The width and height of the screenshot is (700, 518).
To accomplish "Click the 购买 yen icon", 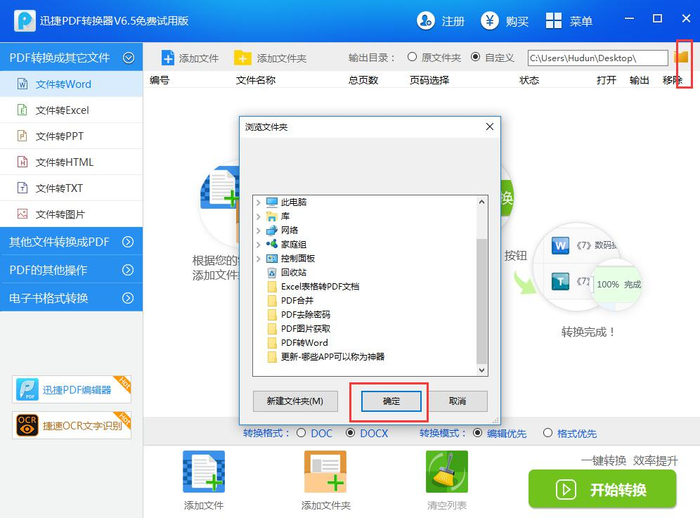I will (490, 21).
